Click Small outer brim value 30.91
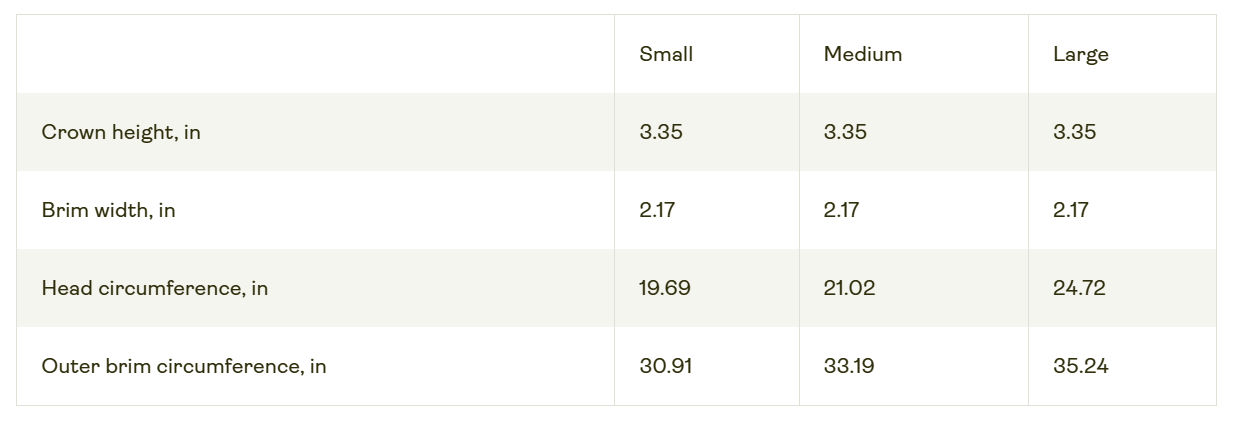 (x=665, y=366)
